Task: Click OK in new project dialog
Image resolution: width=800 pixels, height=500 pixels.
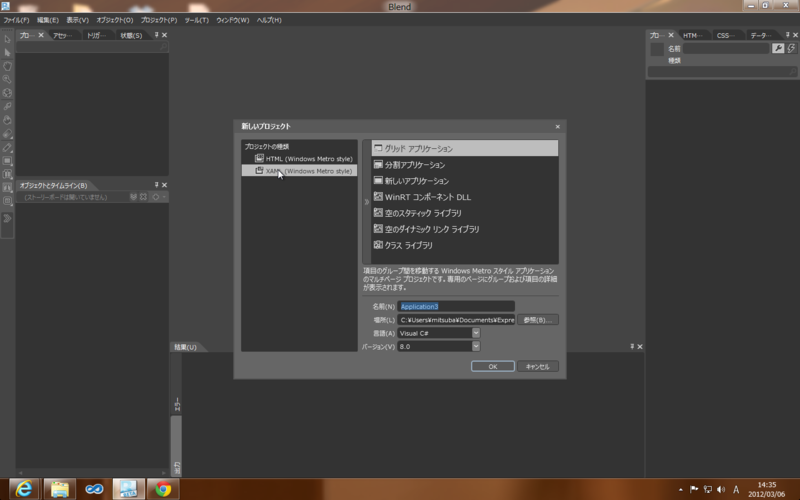Action: pos(492,366)
